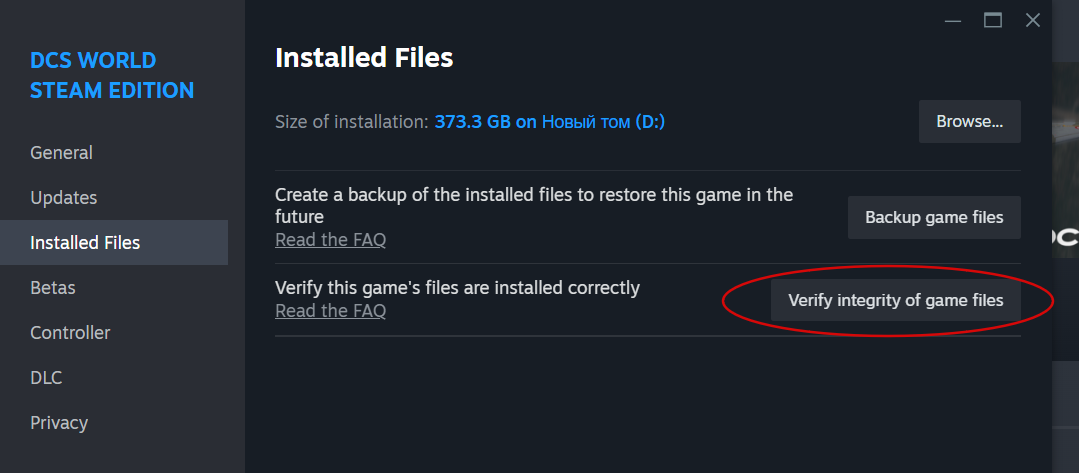Switch to the Updates section
This screenshot has width=1079, height=473.
click(x=63, y=198)
